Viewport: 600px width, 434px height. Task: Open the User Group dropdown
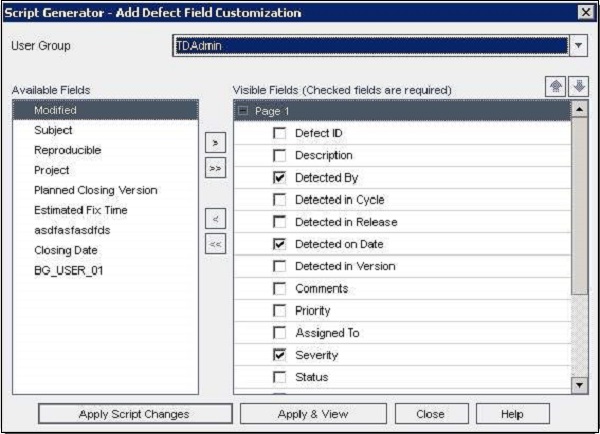point(580,46)
